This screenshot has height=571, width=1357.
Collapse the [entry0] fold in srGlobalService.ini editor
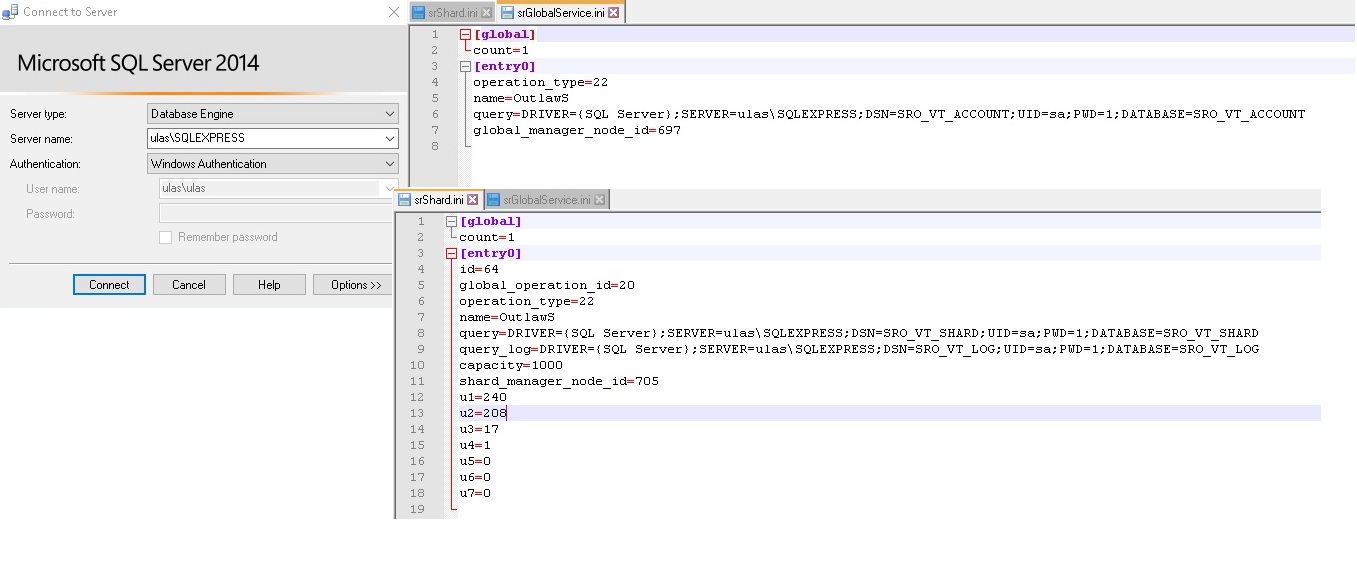(x=465, y=66)
